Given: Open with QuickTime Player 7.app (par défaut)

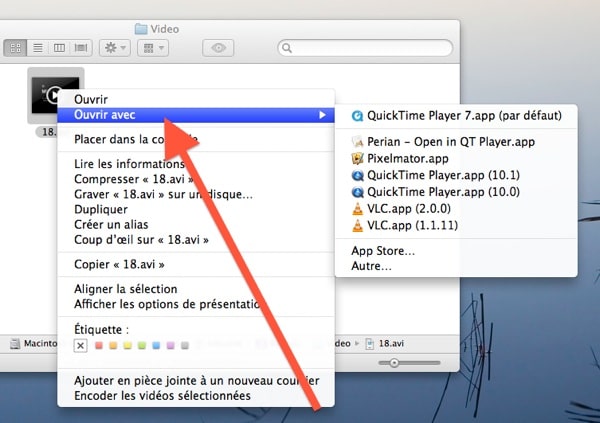Looking at the screenshot, I should (x=456, y=116).
